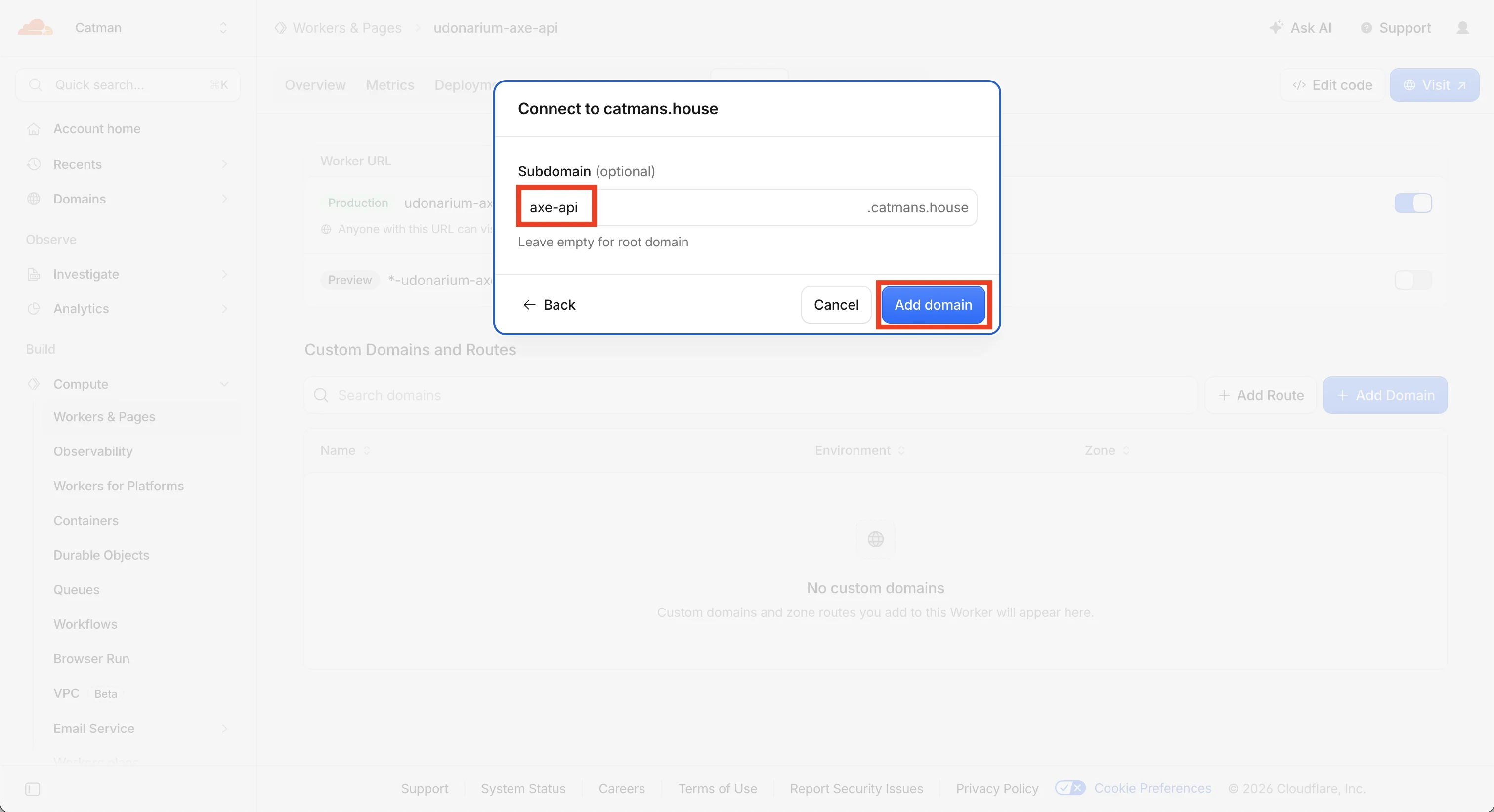
Task: Focus the Search domains field
Action: 751,395
